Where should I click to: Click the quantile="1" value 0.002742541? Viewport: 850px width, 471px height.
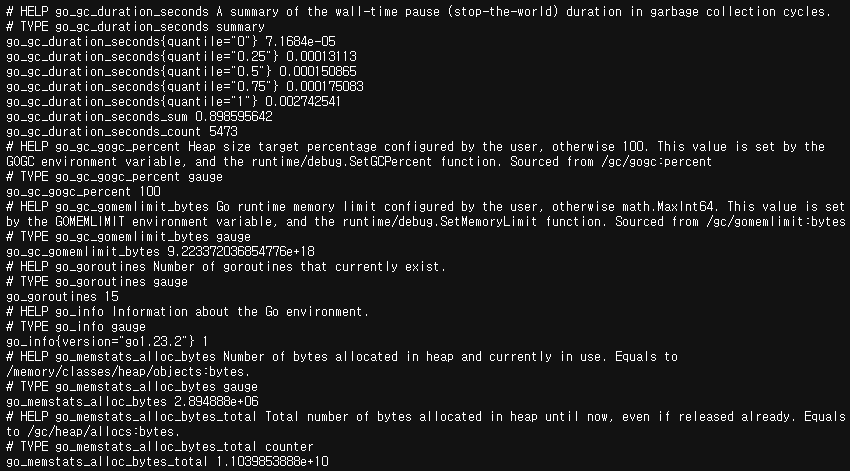click(x=302, y=101)
